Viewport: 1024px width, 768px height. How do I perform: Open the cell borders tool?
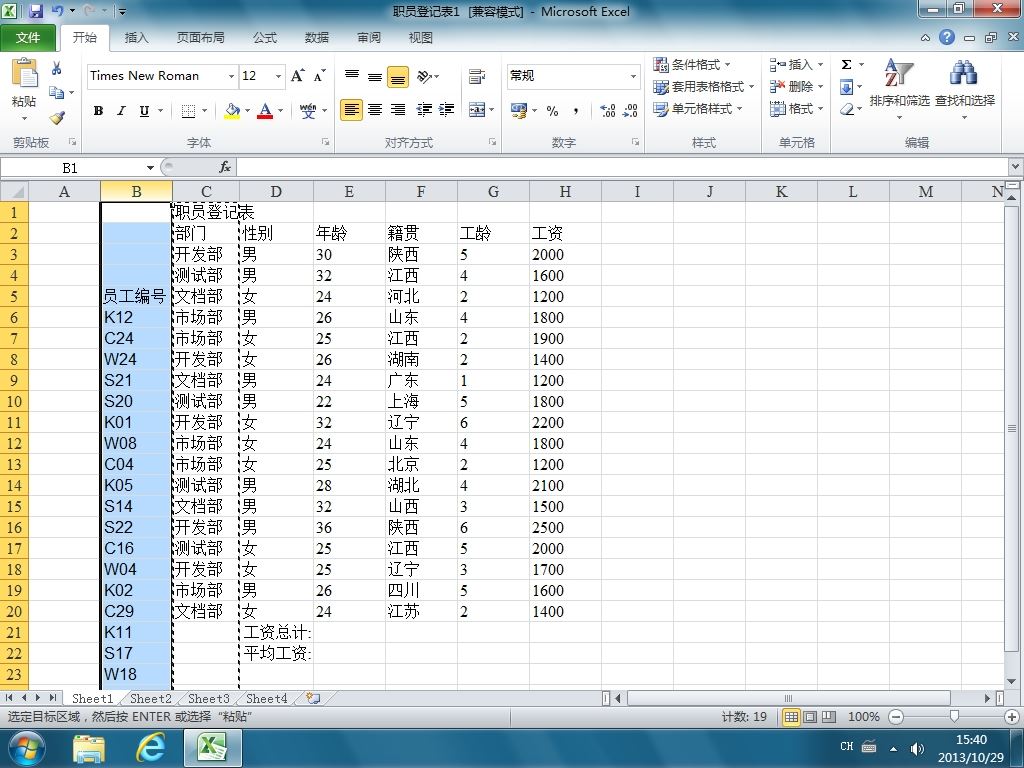point(188,111)
